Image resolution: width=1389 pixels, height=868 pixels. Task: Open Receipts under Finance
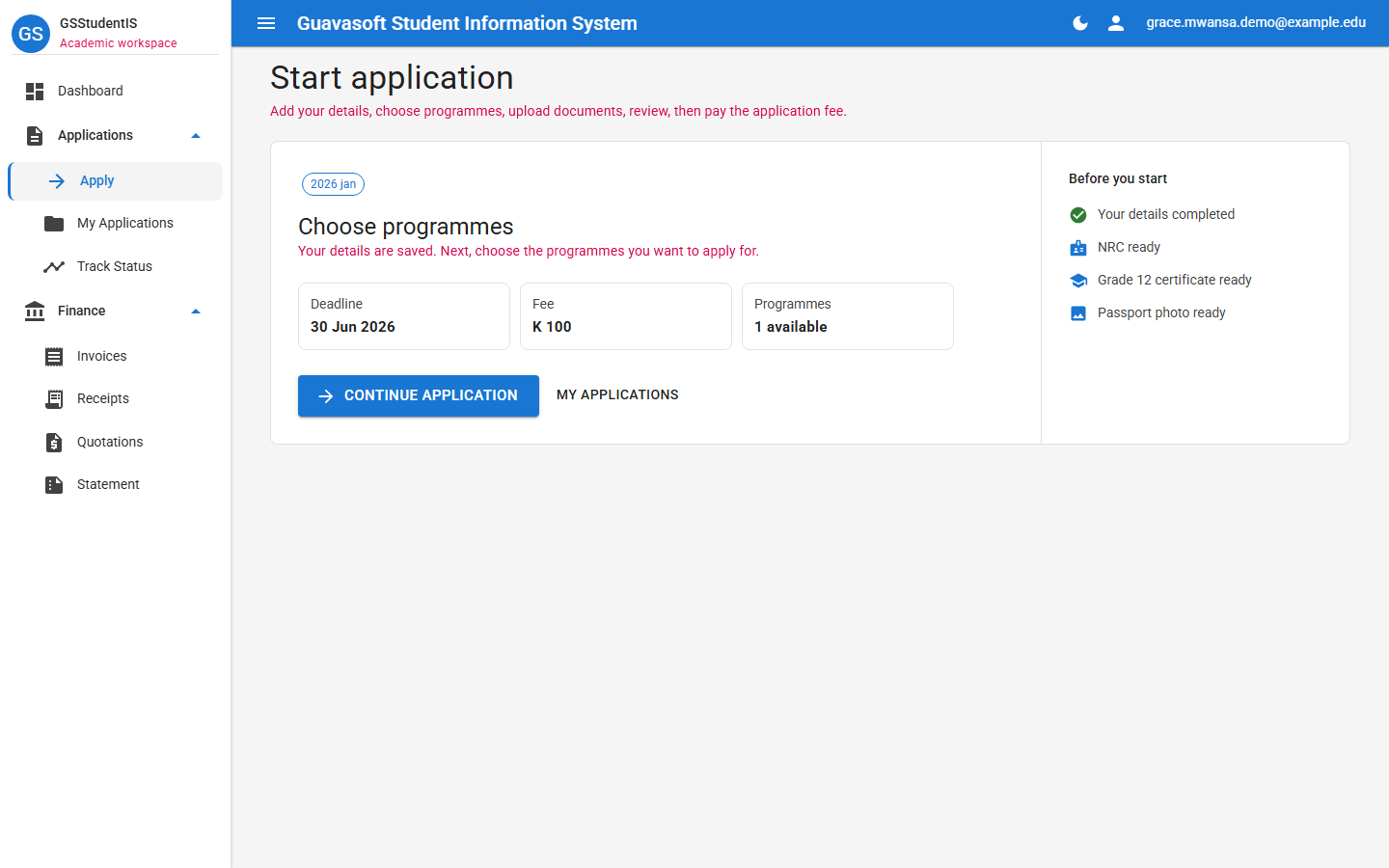tap(115, 399)
